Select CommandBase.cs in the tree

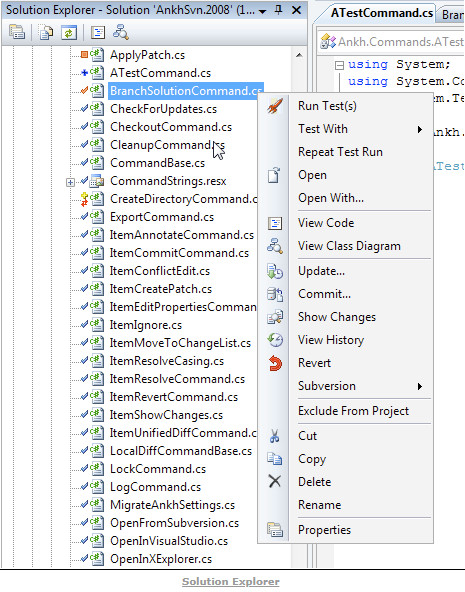click(157, 163)
